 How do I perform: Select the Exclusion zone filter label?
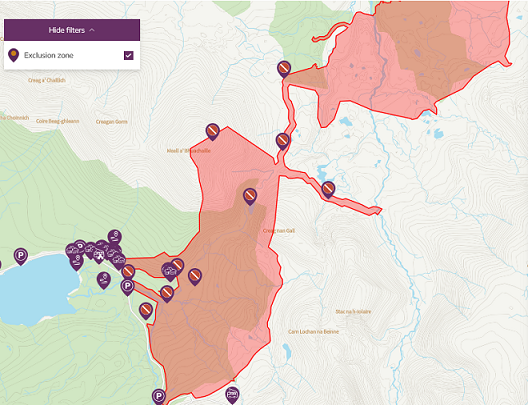49,55
